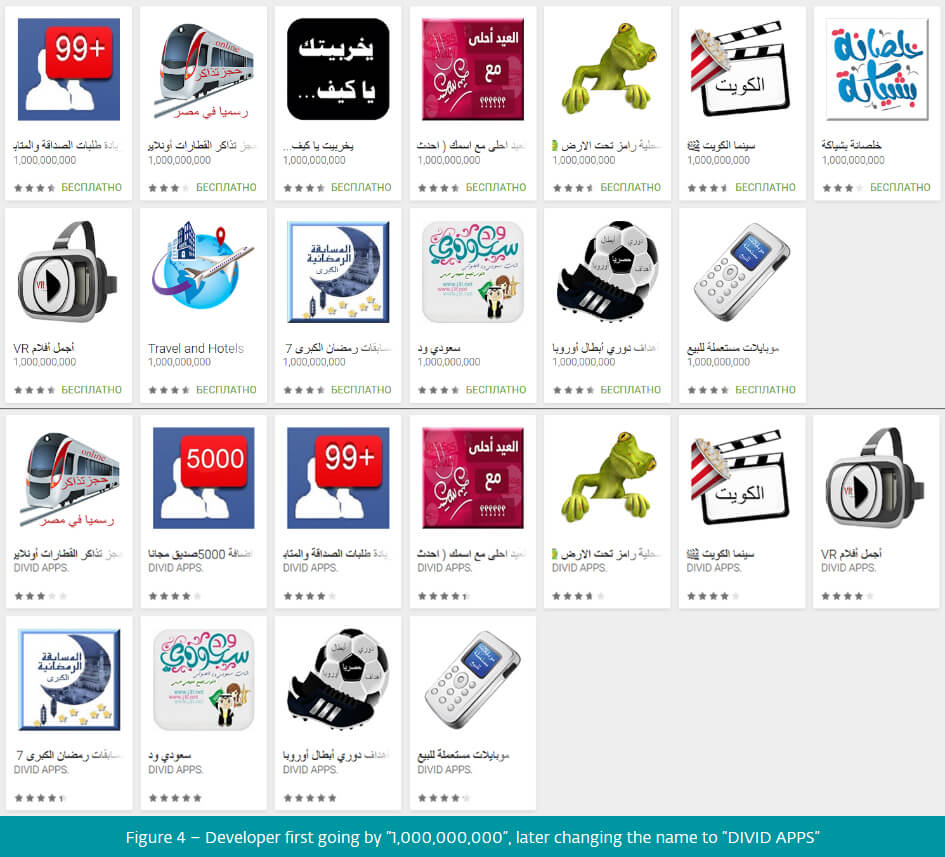Open DIVID APPS developer link under 5000 app
Screen dimensions: 945x857
click(x=176, y=568)
